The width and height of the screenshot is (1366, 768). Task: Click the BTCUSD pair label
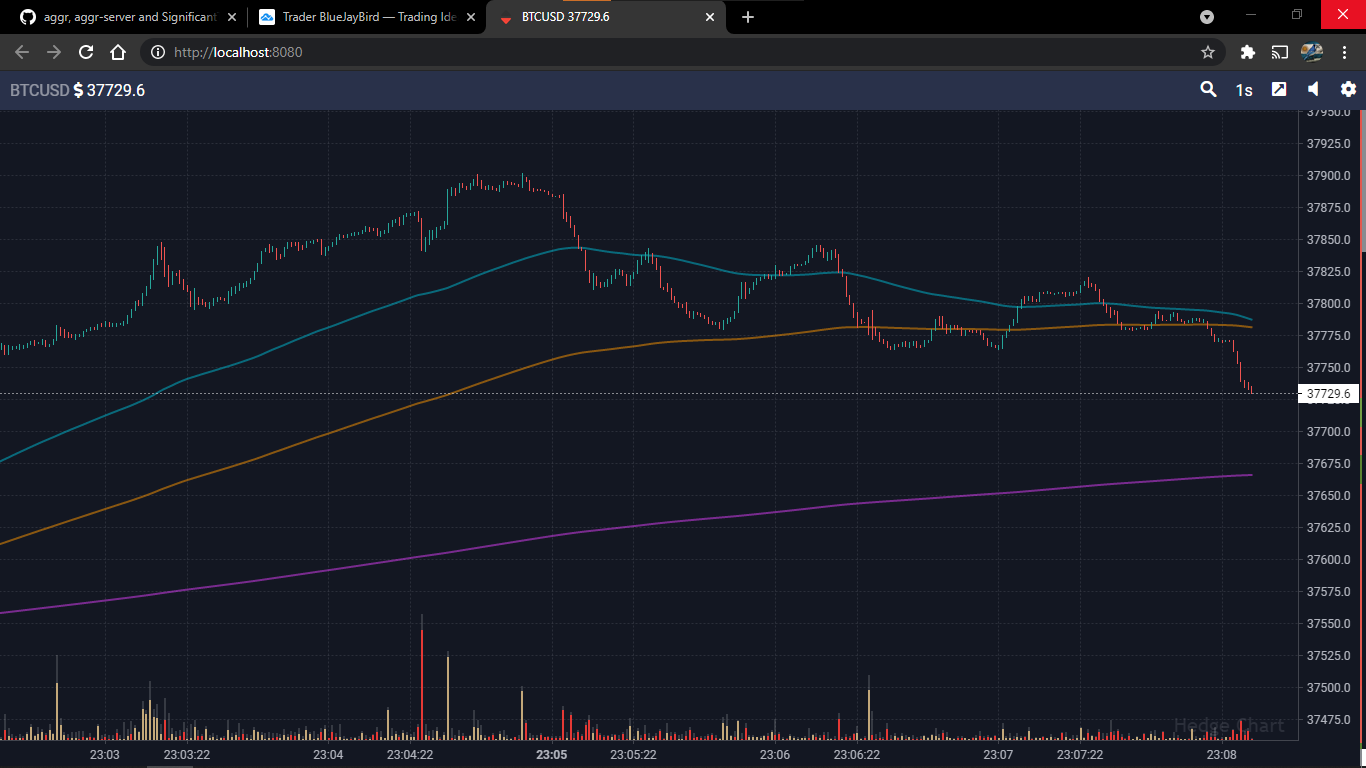tap(40, 90)
